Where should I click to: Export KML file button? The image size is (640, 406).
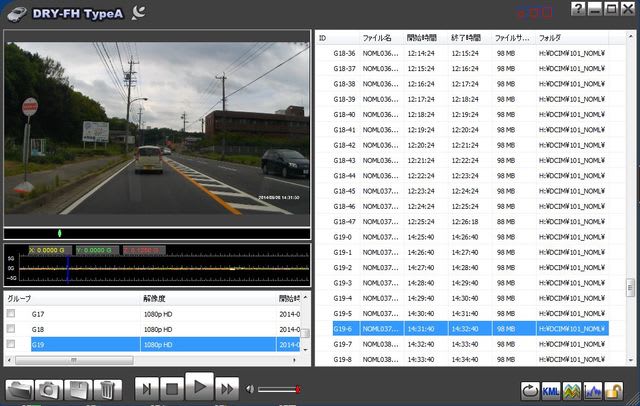(551, 391)
